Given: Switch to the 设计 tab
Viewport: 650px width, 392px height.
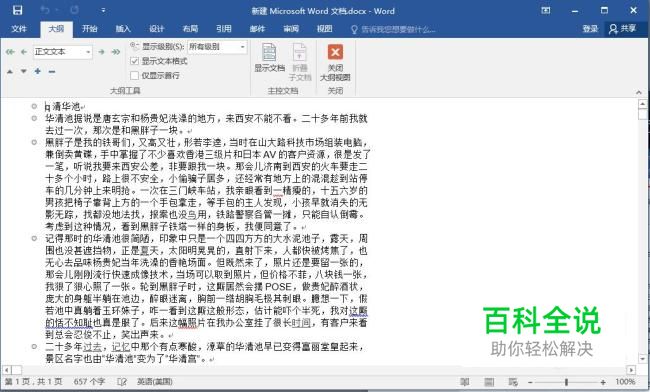Looking at the screenshot, I should click(x=156, y=29).
